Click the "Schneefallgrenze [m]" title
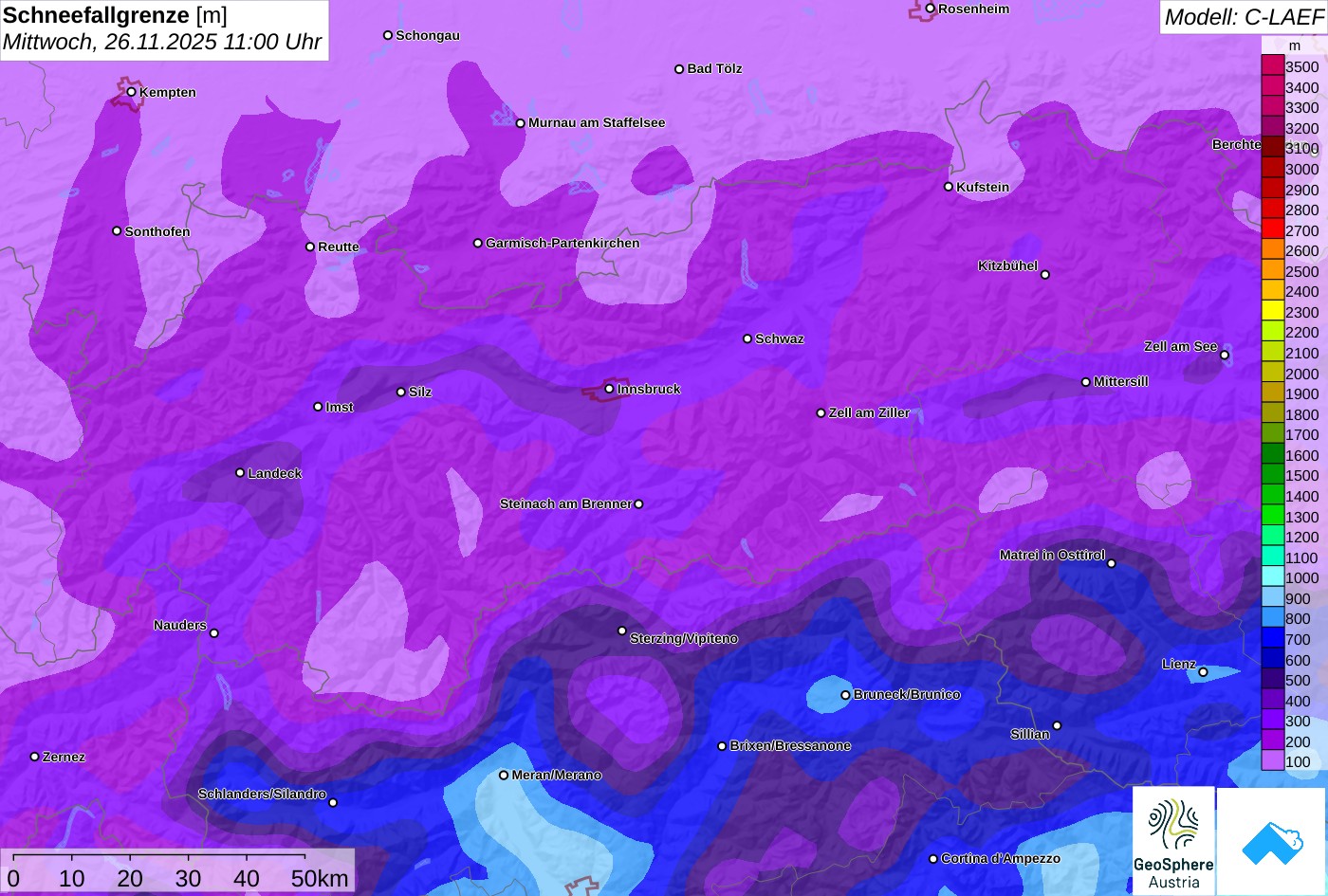 point(115,15)
